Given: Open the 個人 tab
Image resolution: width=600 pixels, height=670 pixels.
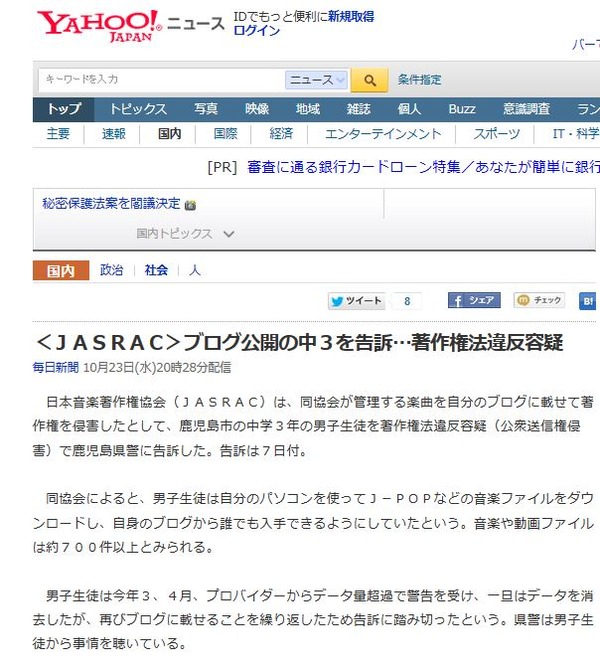Looking at the screenshot, I should [x=409, y=109].
